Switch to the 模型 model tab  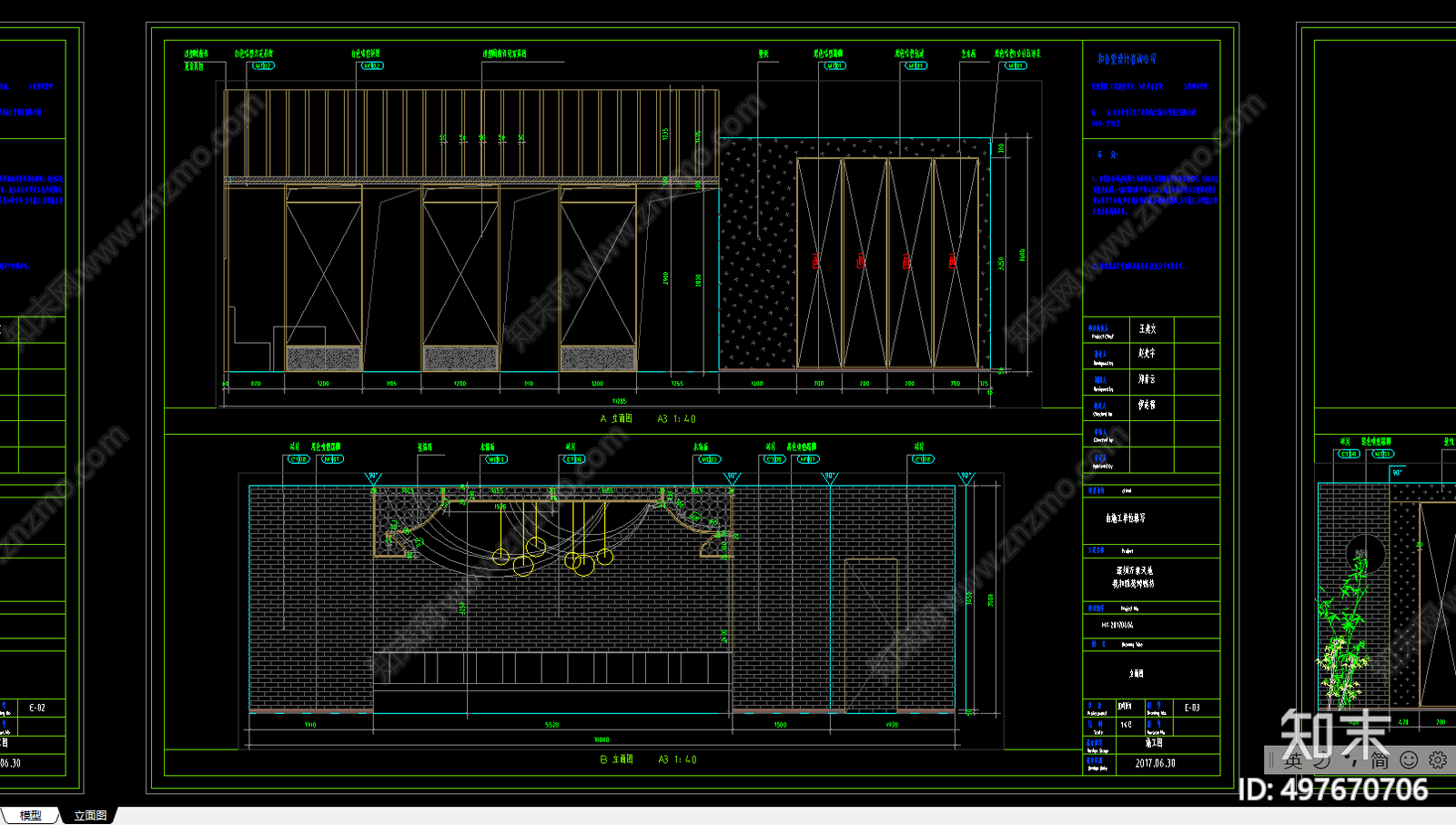[30, 815]
